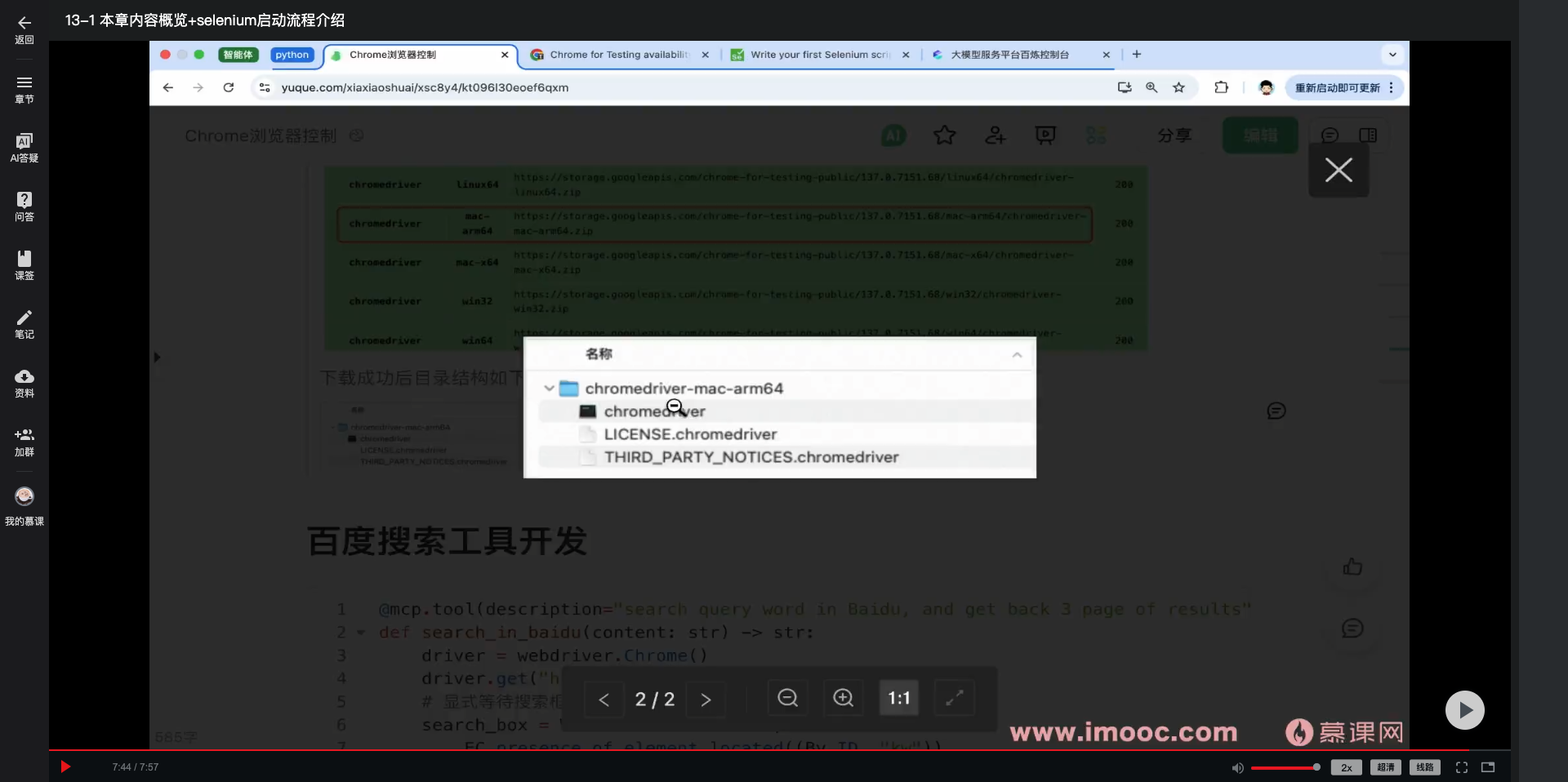The image size is (1568, 782).
Task: Click the small play icon in the player bar
Action: [x=65, y=766]
